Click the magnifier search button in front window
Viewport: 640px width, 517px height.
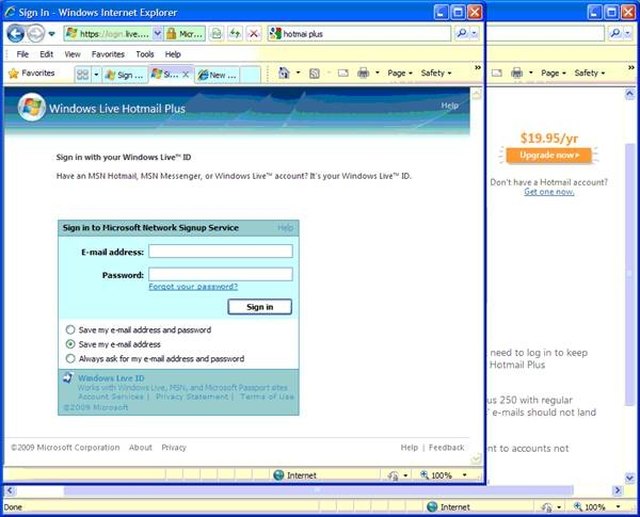tap(462, 33)
